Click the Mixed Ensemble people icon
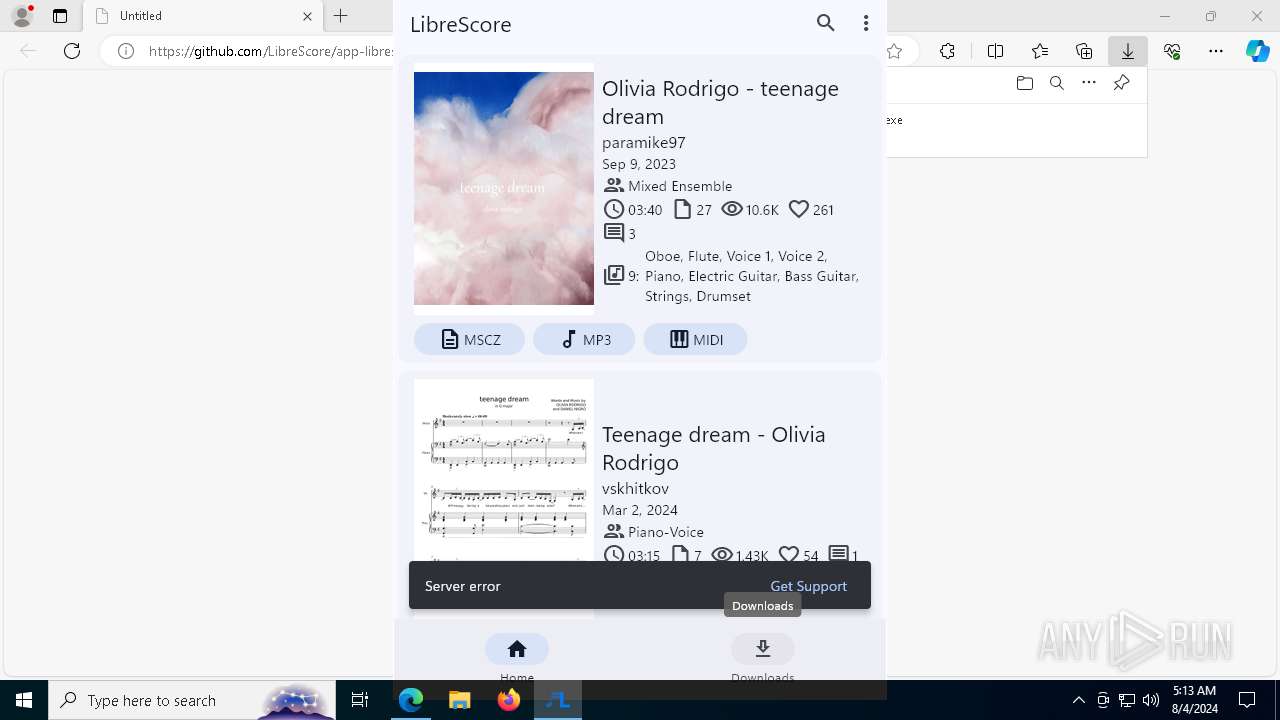The width and height of the screenshot is (1280, 720). (614, 185)
